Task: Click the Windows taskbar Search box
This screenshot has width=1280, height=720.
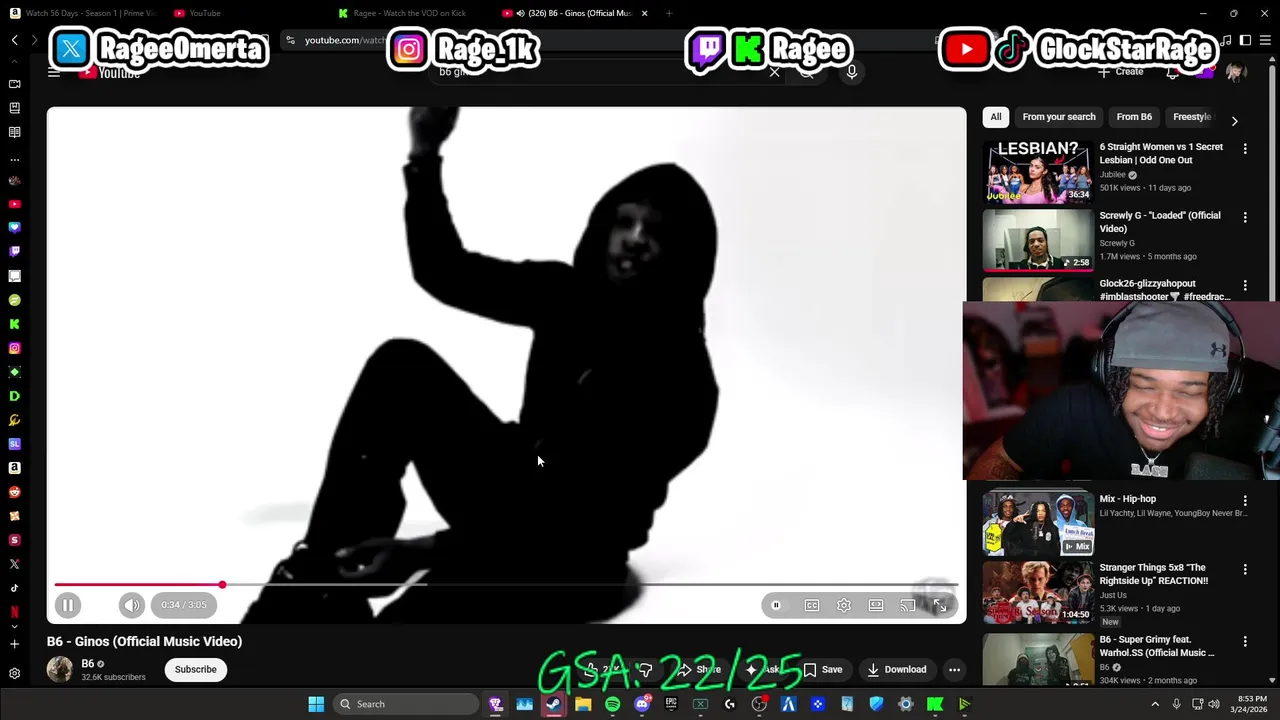Action: [x=405, y=704]
